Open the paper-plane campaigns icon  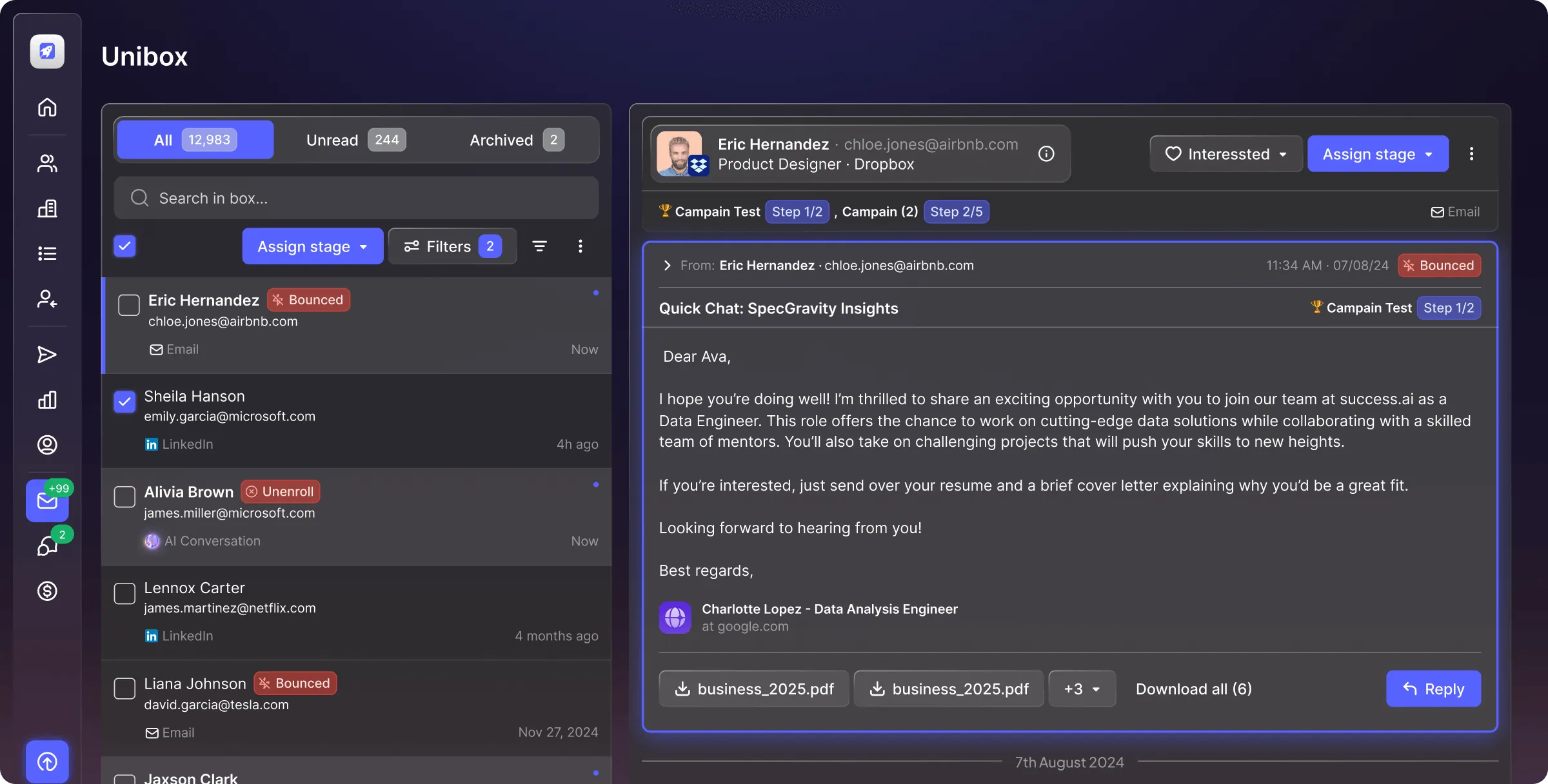pos(47,355)
